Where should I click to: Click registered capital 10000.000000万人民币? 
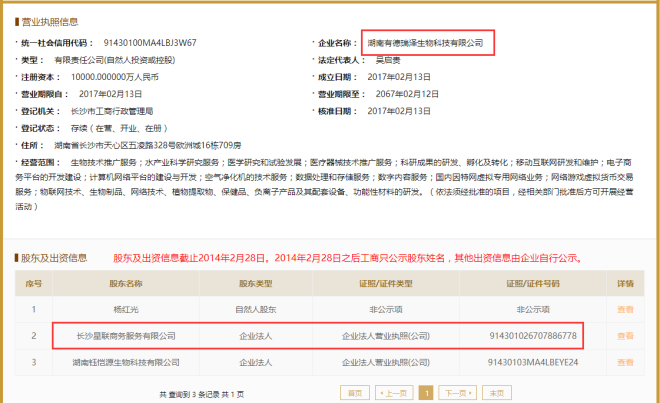tap(114, 77)
